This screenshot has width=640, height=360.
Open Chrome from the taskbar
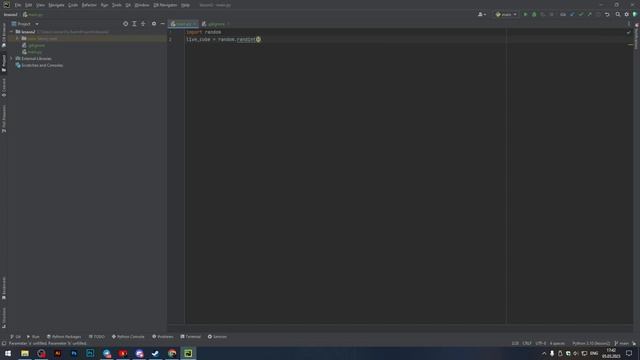click(172, 353)
